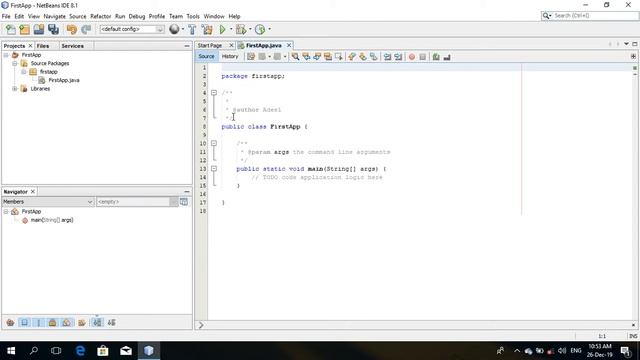Click the Uncomment icon in editor toolbar

(x=447, y=57)
